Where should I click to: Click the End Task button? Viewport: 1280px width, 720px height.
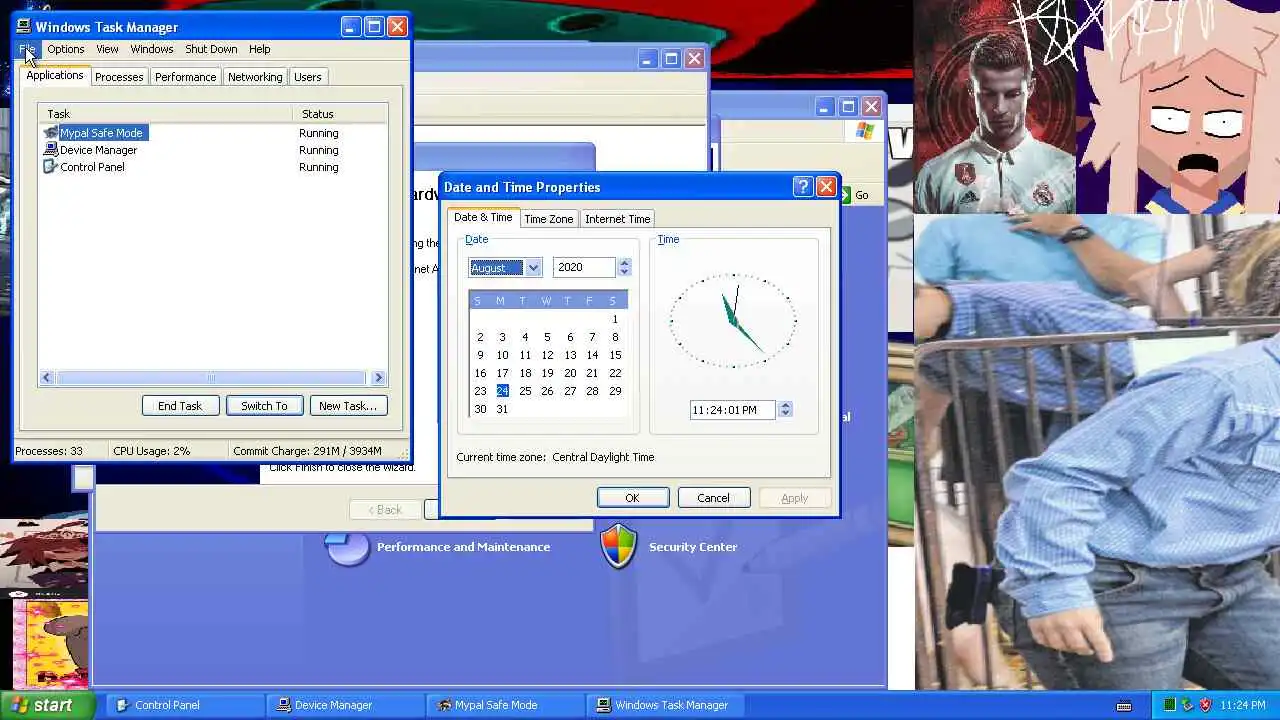coord(180,406)
